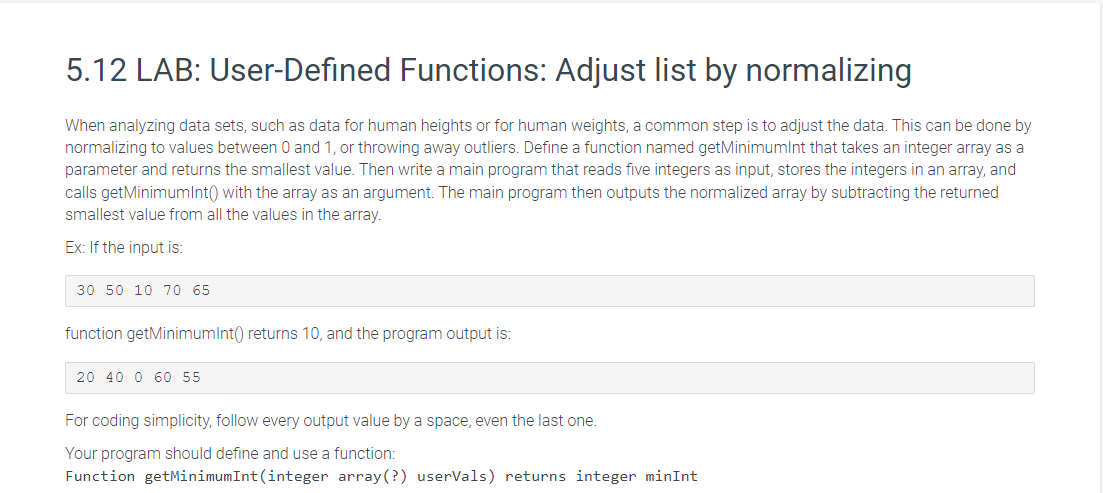This screenshot has height=493, width=1103.
Task: Click the value 30 in the input example
Action: [85, 290]
